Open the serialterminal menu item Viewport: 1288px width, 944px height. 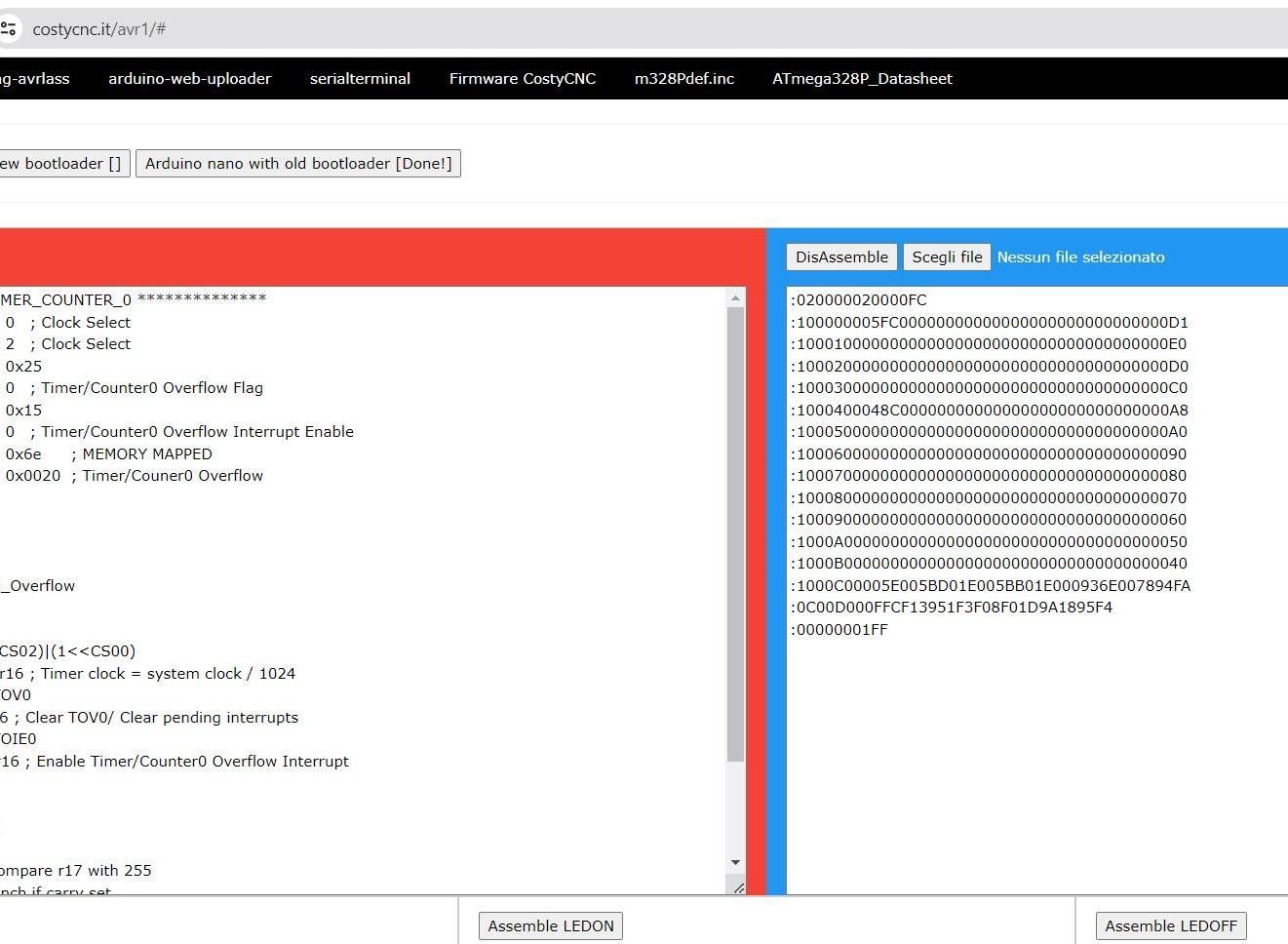[x=360, y=79]
